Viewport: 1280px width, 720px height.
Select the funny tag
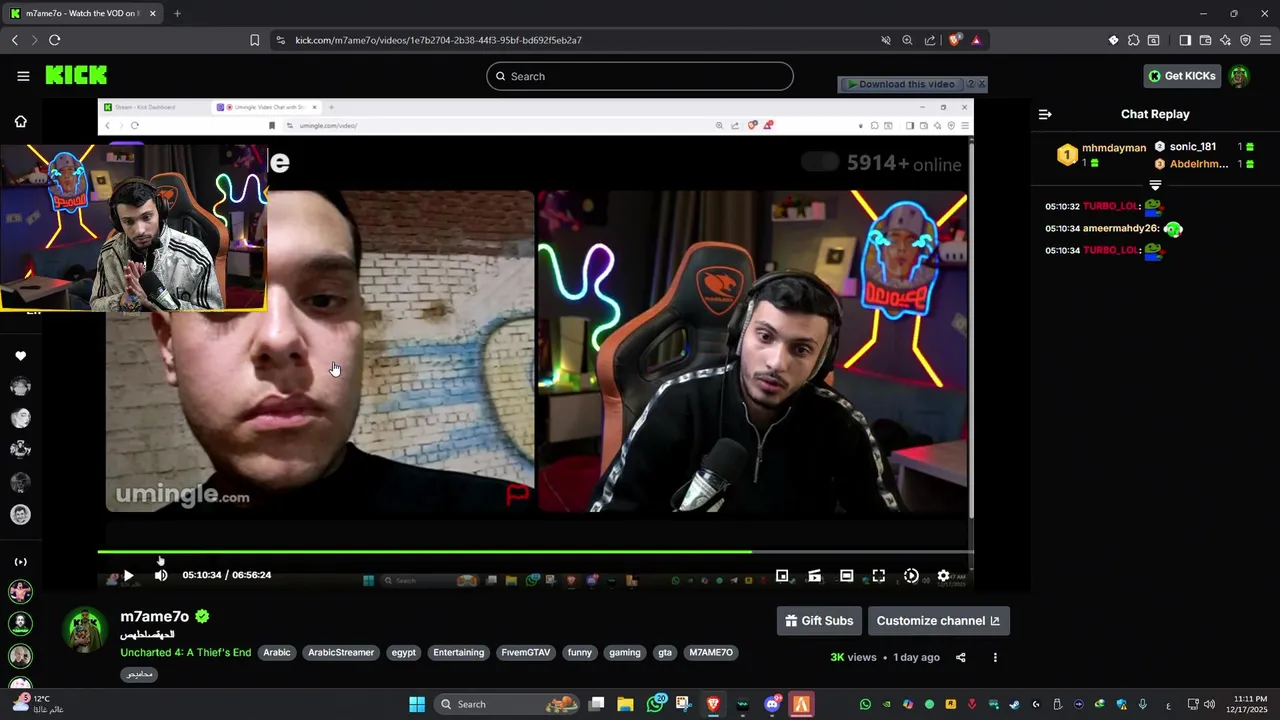coord(580,652)
